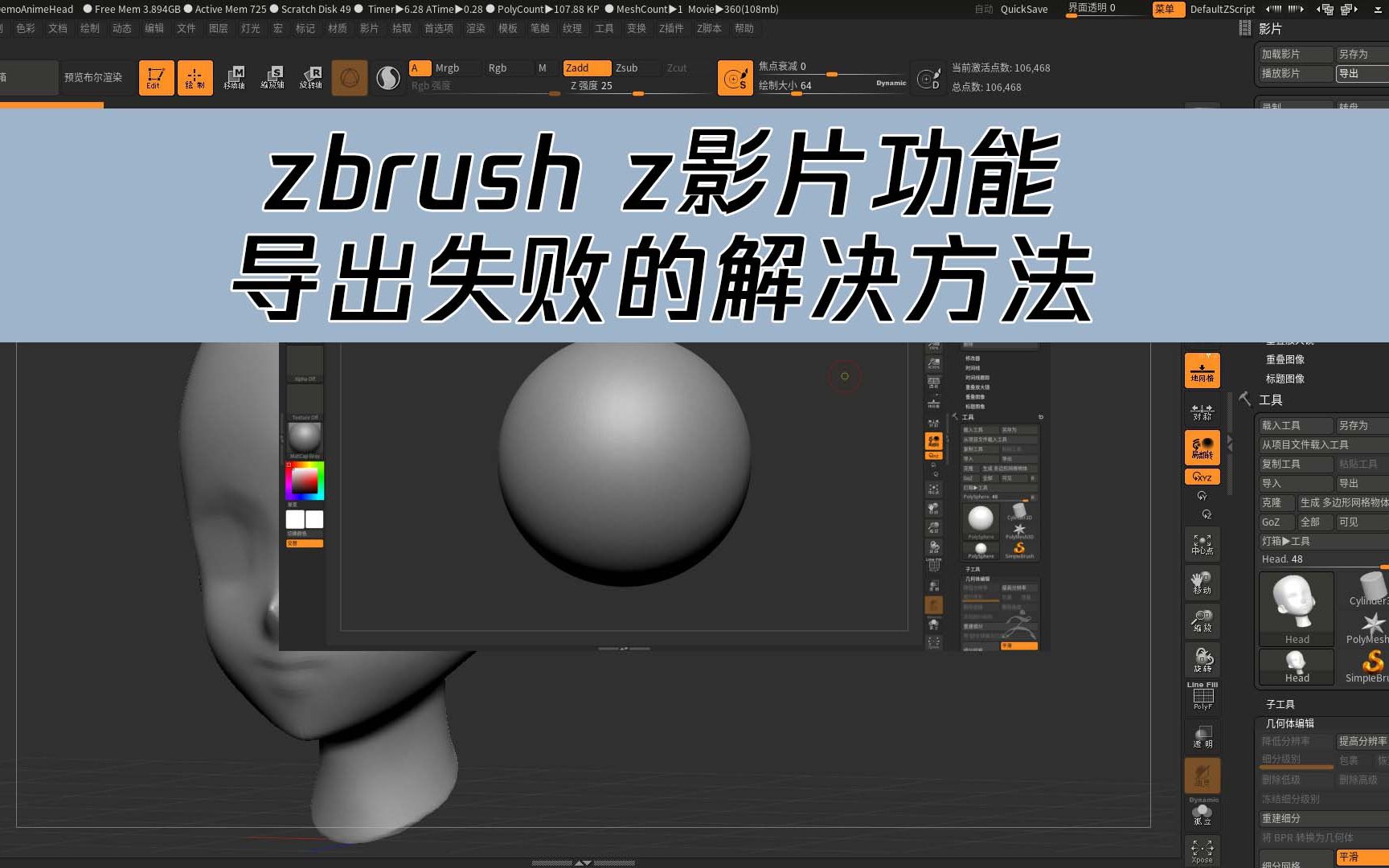The image size is (1389, 868).
Task: Click the Frame center (中心点) icon
Action: [x=1203, y=545]
